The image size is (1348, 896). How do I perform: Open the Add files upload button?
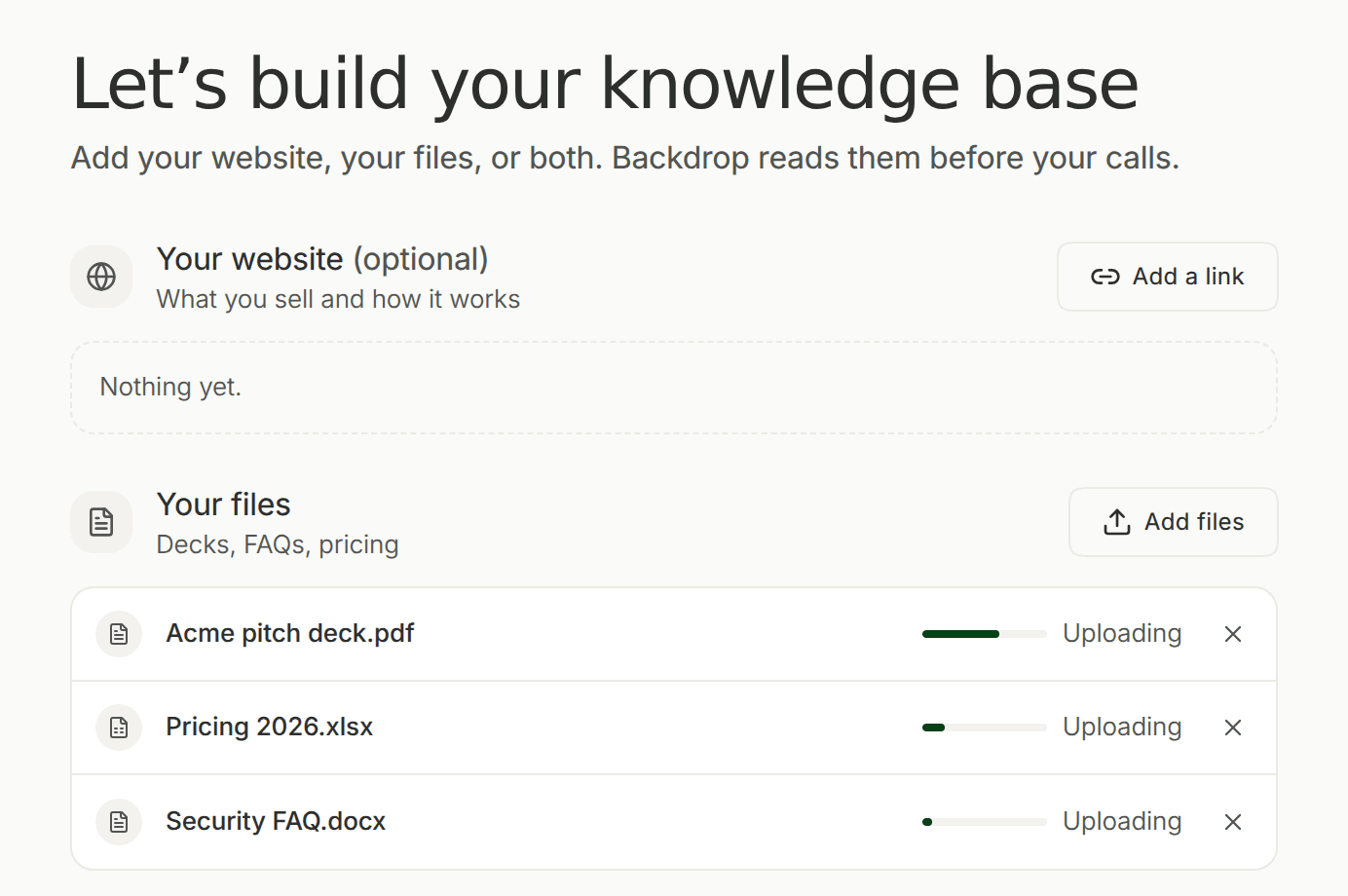[1174, 522]
